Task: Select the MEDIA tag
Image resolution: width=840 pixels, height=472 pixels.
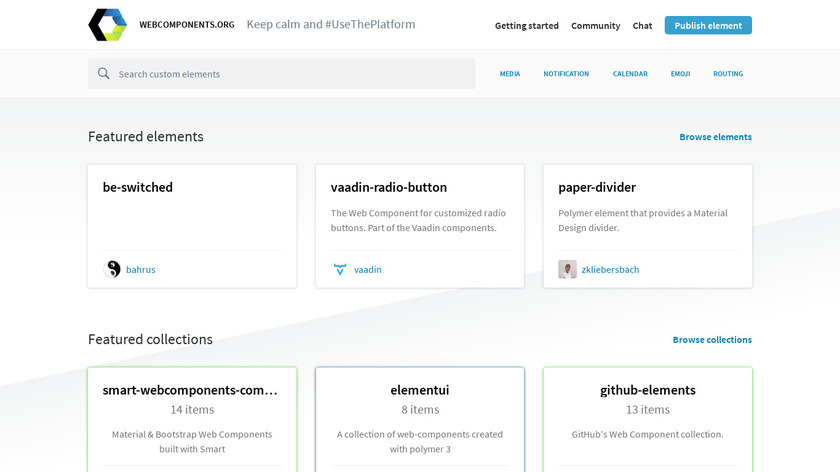Action: coord(510,74)
